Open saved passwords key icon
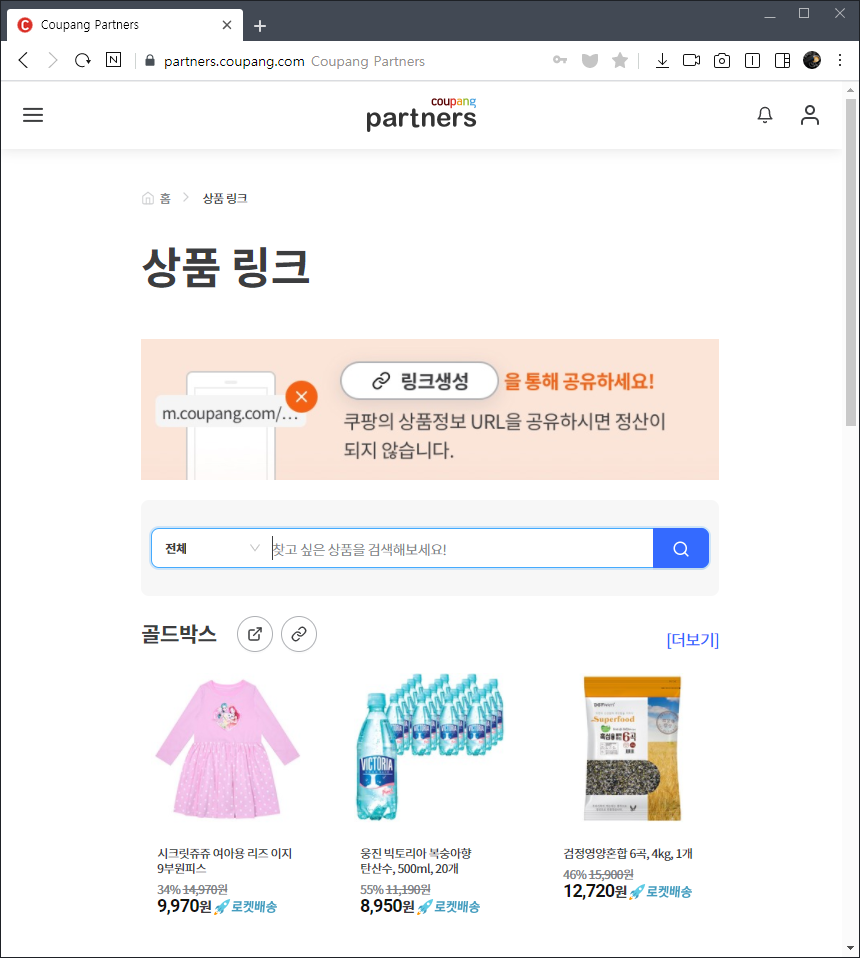The height and width of the screenshot is (958, 860). [x=560, y=60]
